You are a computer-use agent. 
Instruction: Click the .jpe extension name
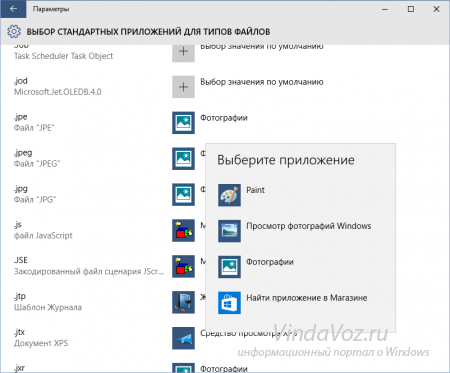coord(20,117)
